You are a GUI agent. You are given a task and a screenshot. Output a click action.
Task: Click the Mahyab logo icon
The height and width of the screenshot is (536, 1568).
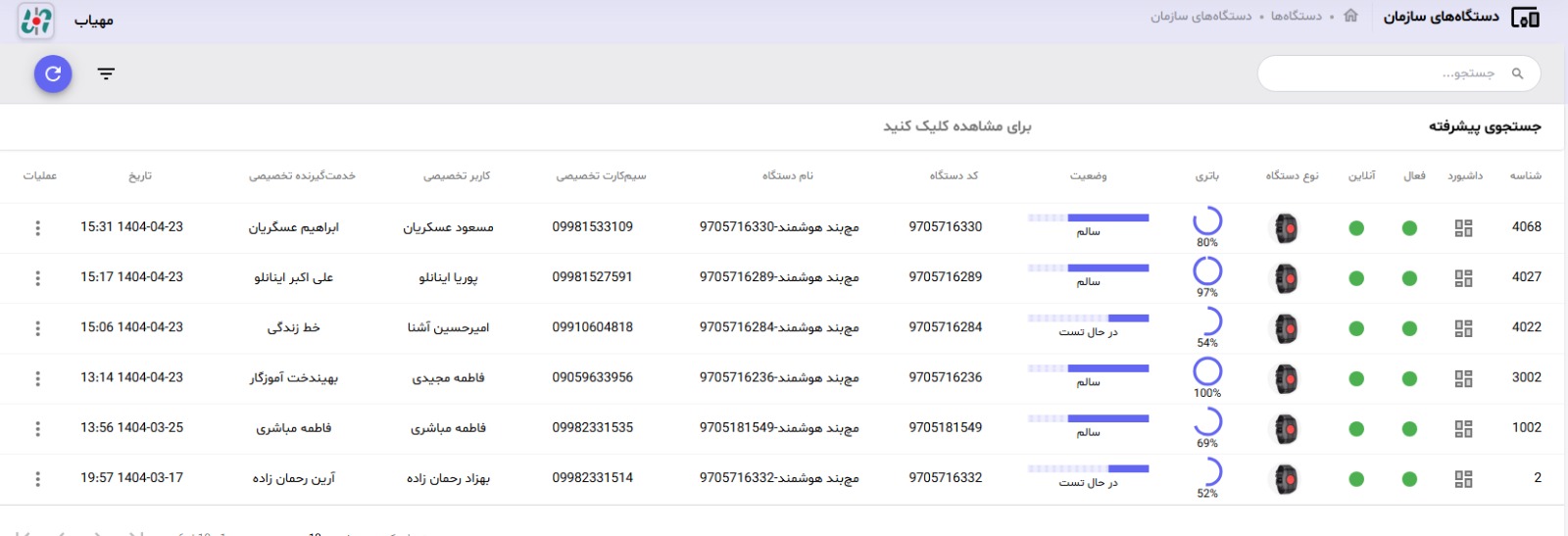[36, 21]
